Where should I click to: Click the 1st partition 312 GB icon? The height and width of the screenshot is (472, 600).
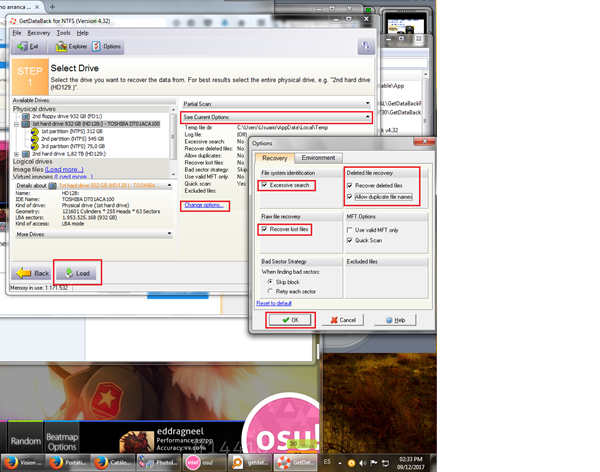pos(34,132)
